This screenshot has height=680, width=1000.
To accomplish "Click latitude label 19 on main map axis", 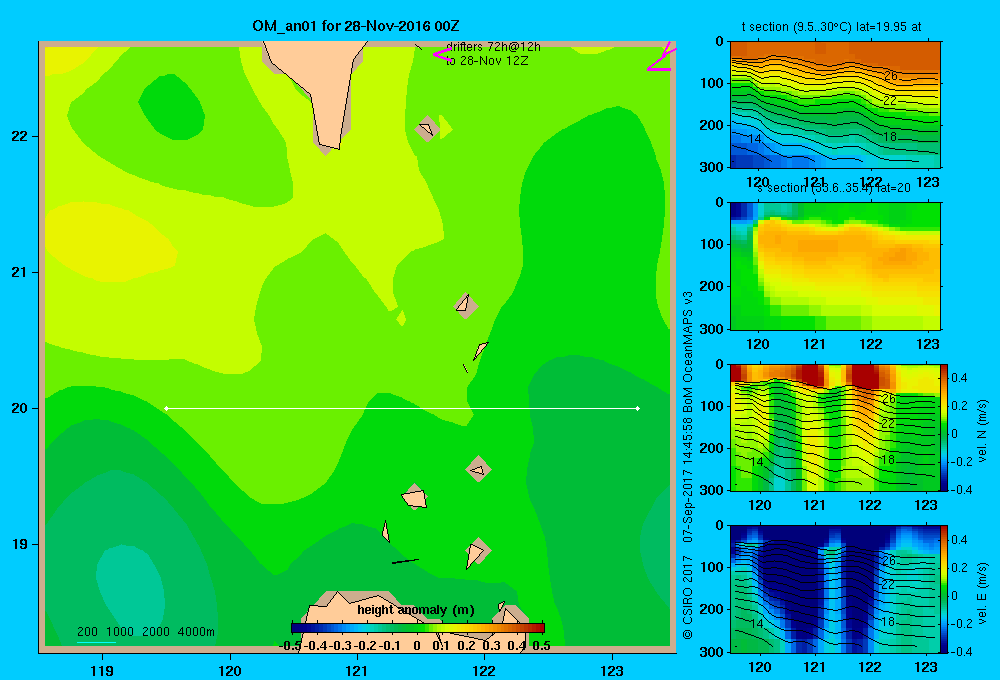I will click(20, 544).
